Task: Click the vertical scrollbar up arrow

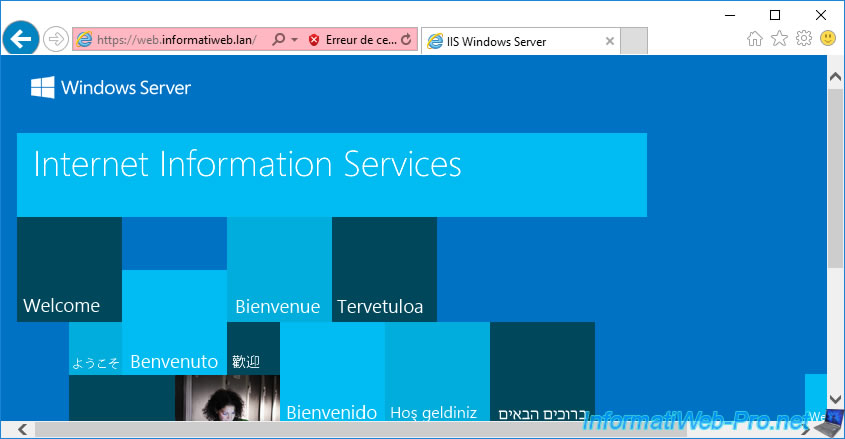Action: pyautogui.click(x=835, y=77)
